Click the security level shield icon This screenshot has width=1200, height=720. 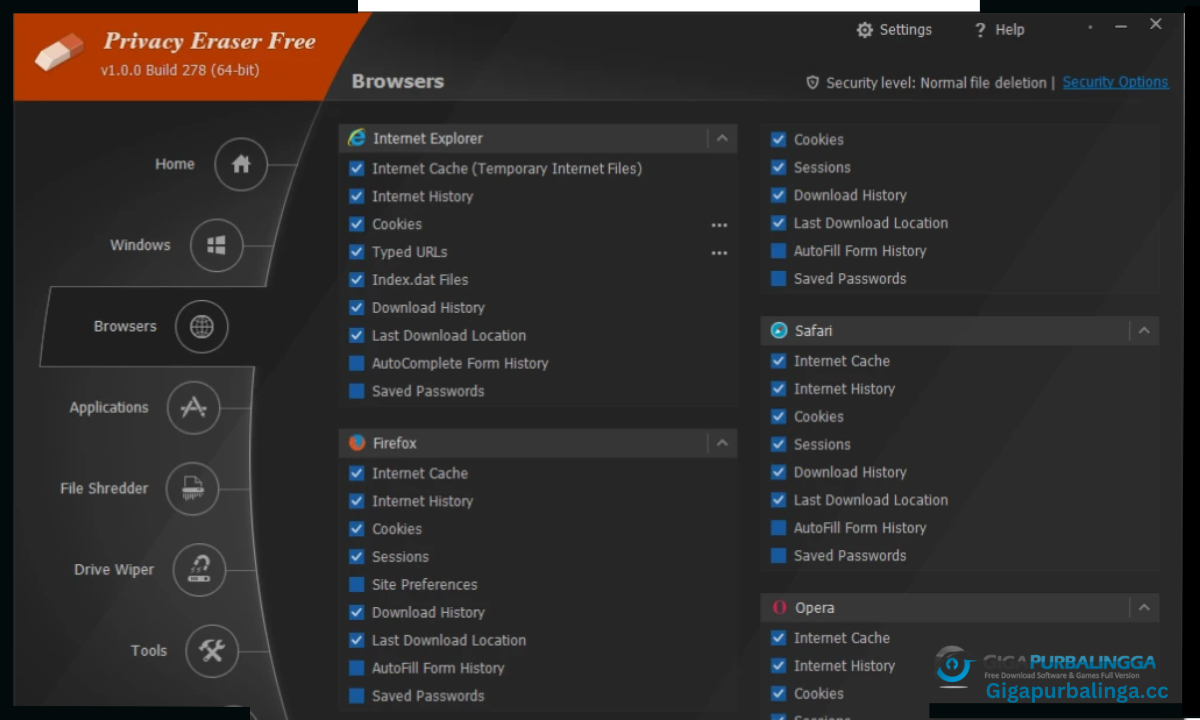tap(813, 83)
